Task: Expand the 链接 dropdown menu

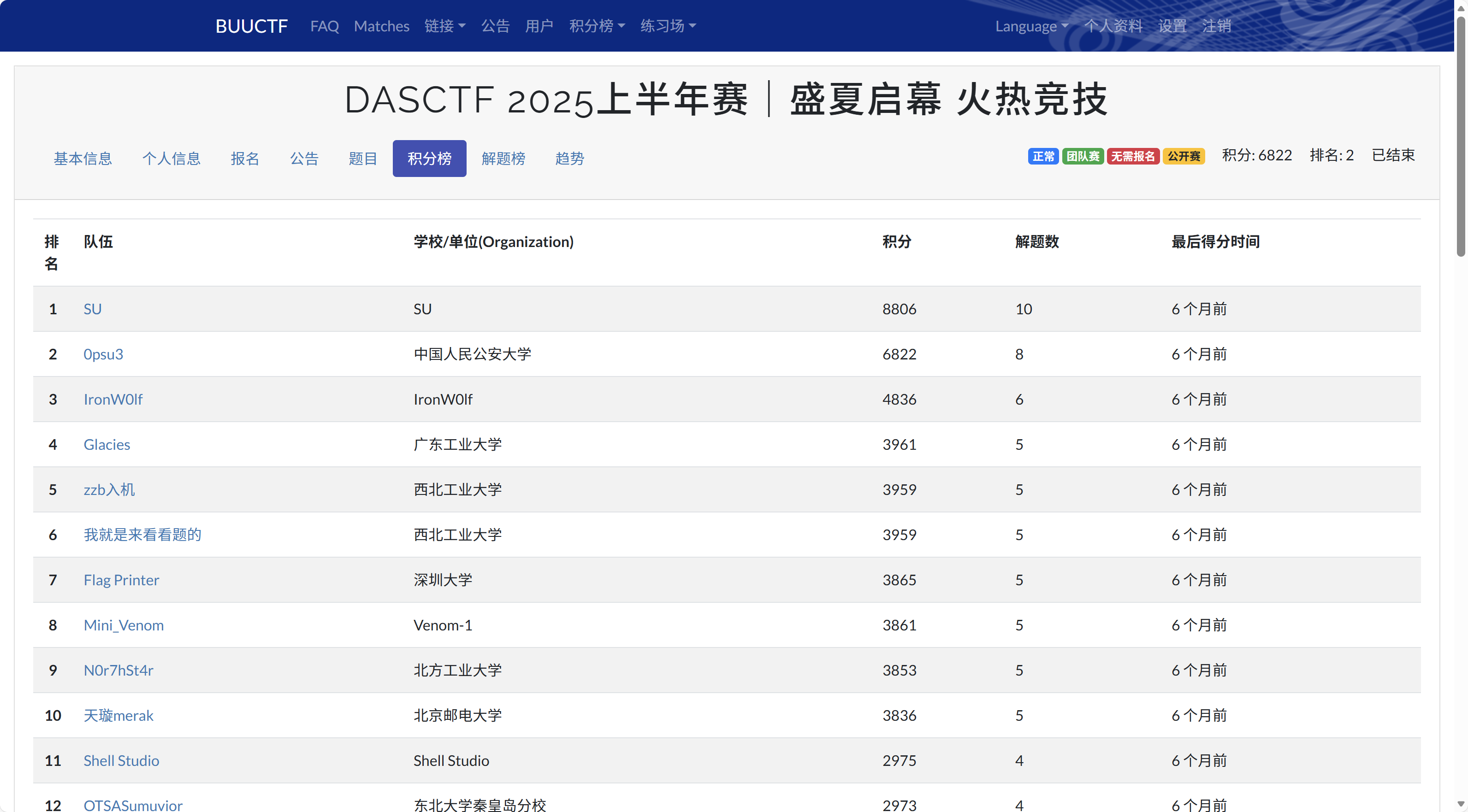Action: pyautogui.click(x=445, y=26)
